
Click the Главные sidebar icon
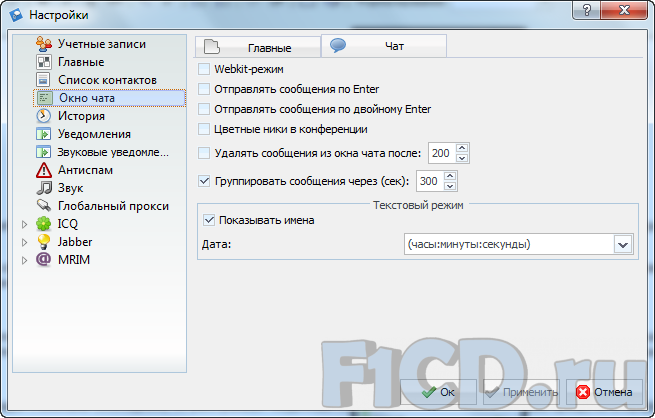pos(43,62)
